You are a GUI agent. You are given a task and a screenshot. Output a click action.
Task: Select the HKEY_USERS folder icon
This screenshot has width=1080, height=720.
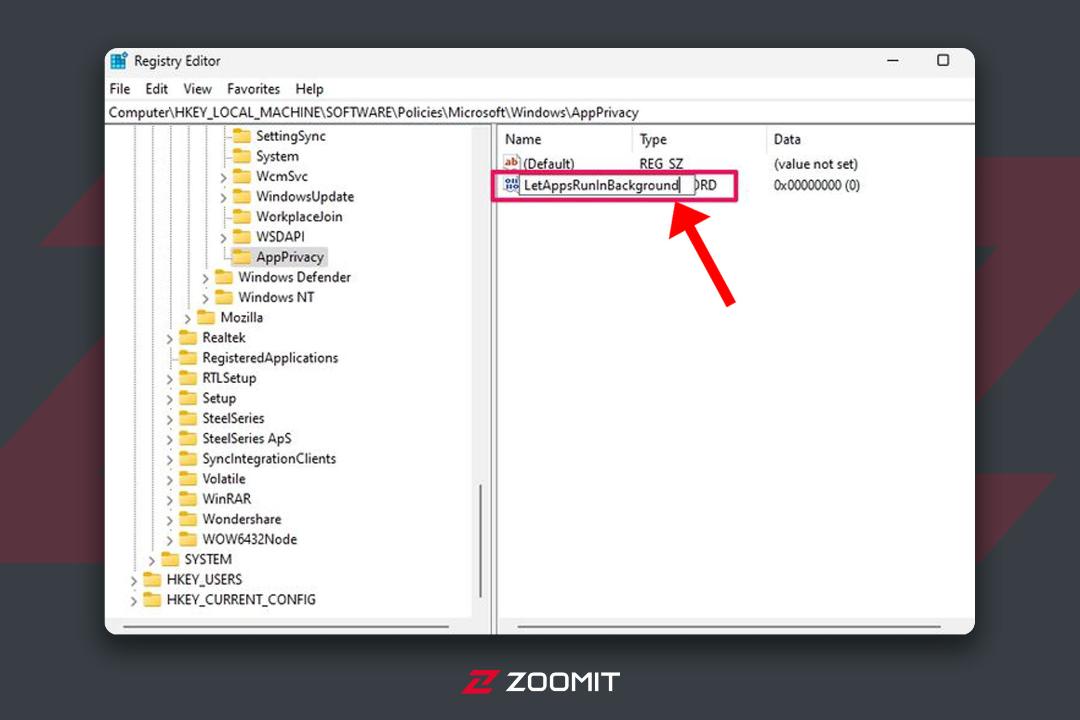point(152,579)
